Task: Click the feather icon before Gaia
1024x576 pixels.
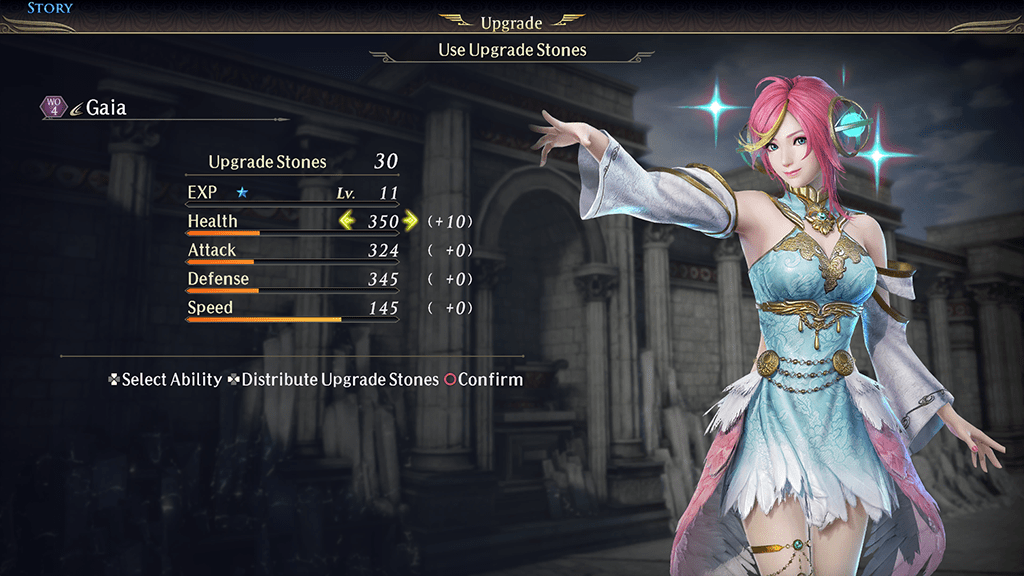Action: point(76,108)
